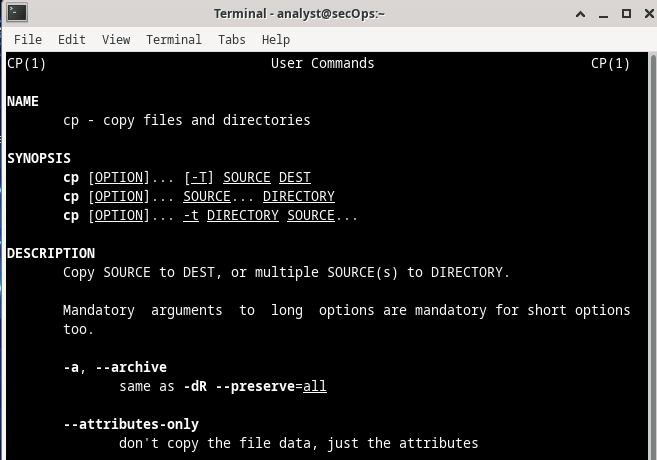
Task: Click the underlined '-t' in third synopsis line
Action: [x=191, y=215]
